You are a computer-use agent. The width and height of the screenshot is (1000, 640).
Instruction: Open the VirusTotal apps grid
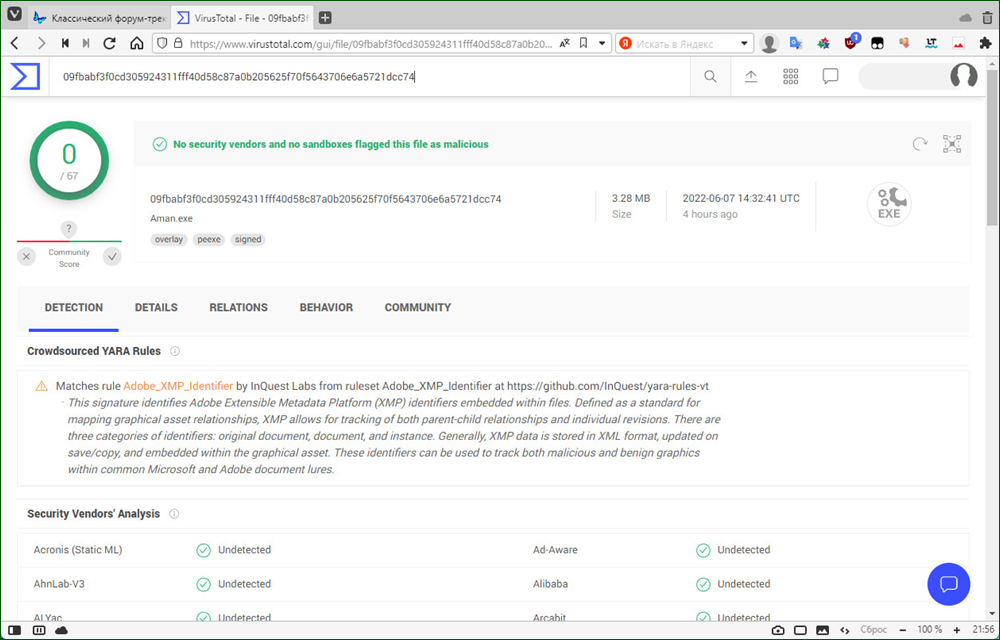coord(790,76)
